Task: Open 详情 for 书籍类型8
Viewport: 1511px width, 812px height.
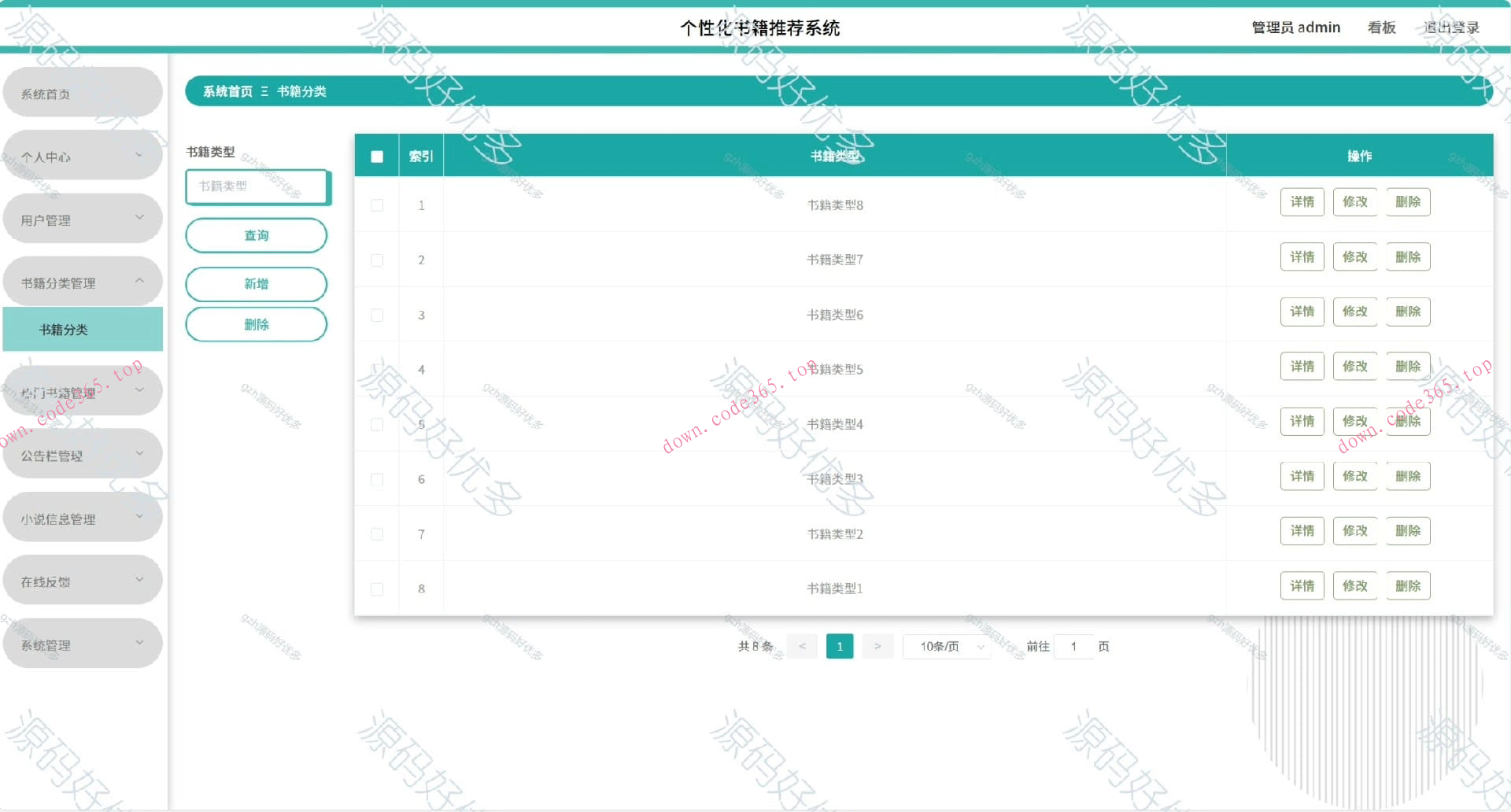Action: [1302, 202]
